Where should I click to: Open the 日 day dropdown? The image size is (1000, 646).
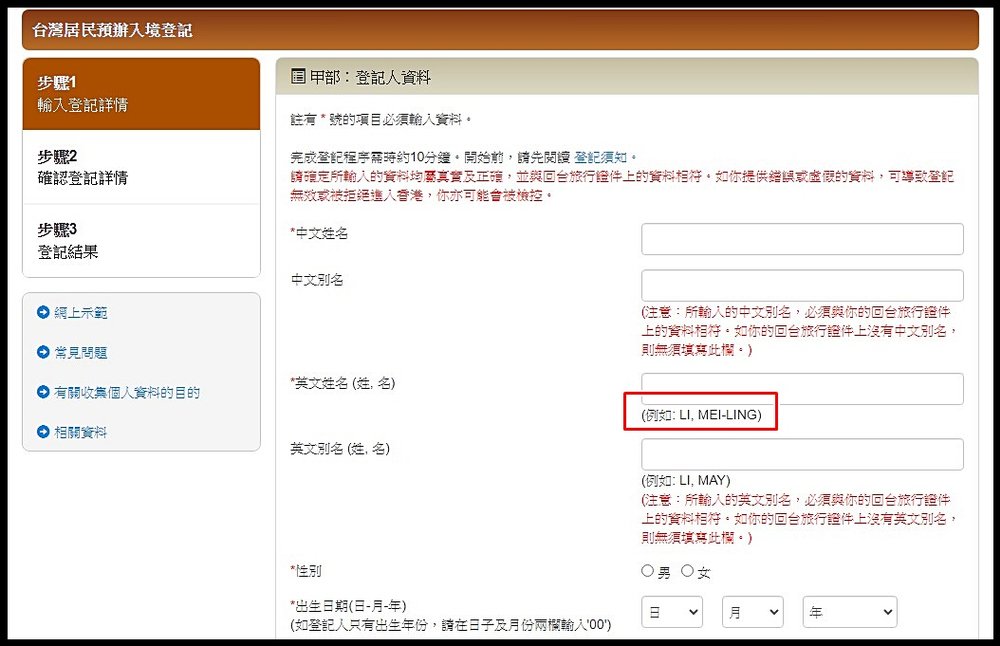672,611
